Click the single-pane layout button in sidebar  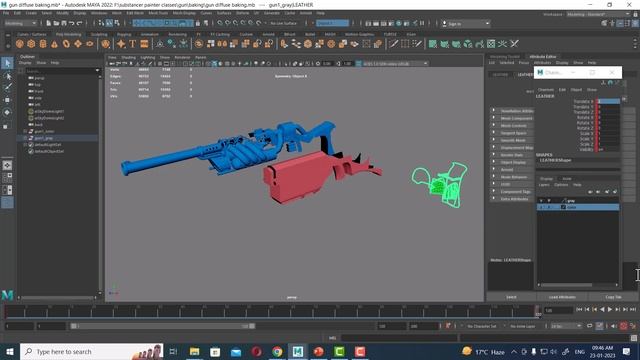pyautogui.click(x=7, y=165)
